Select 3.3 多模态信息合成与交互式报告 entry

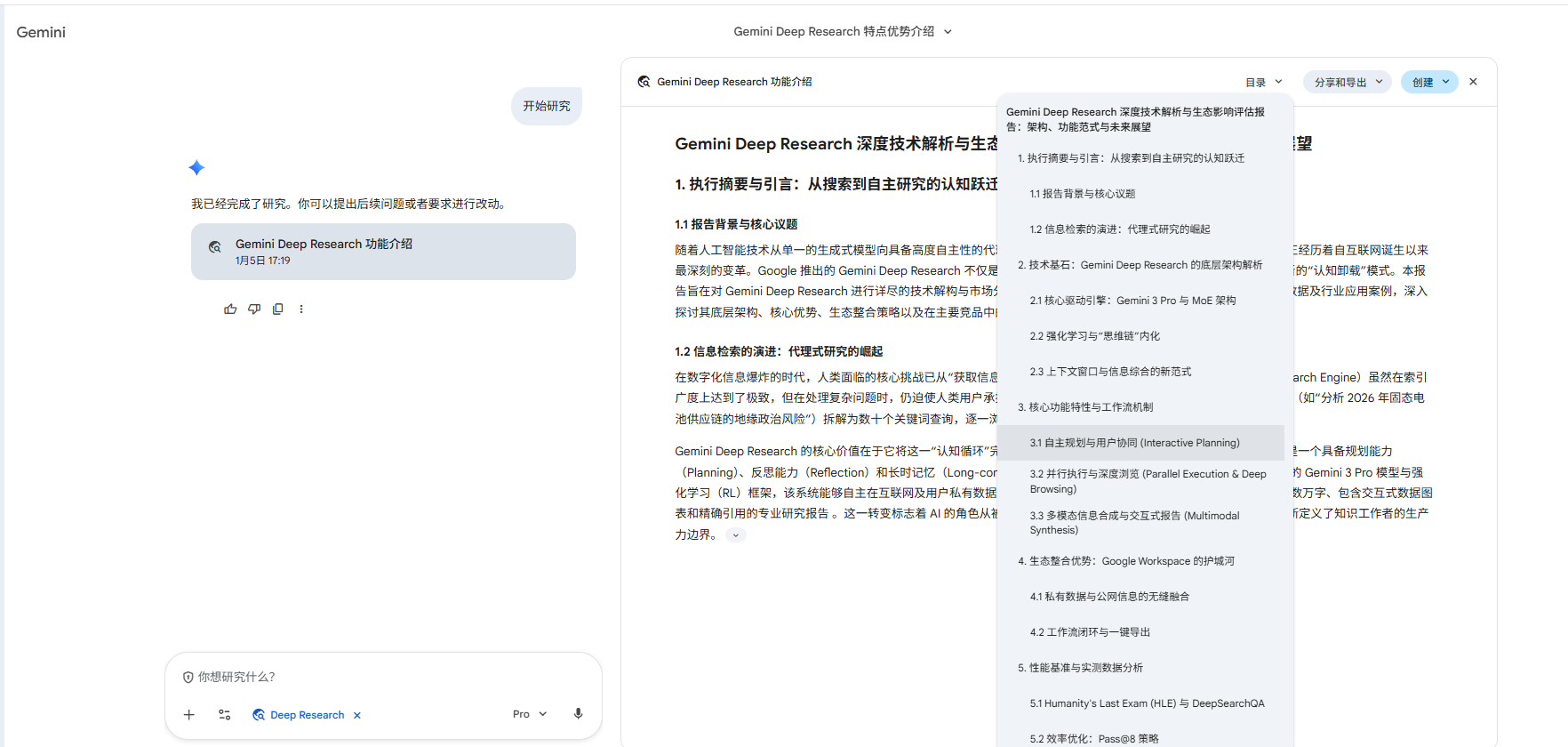tap(1140, 523)
